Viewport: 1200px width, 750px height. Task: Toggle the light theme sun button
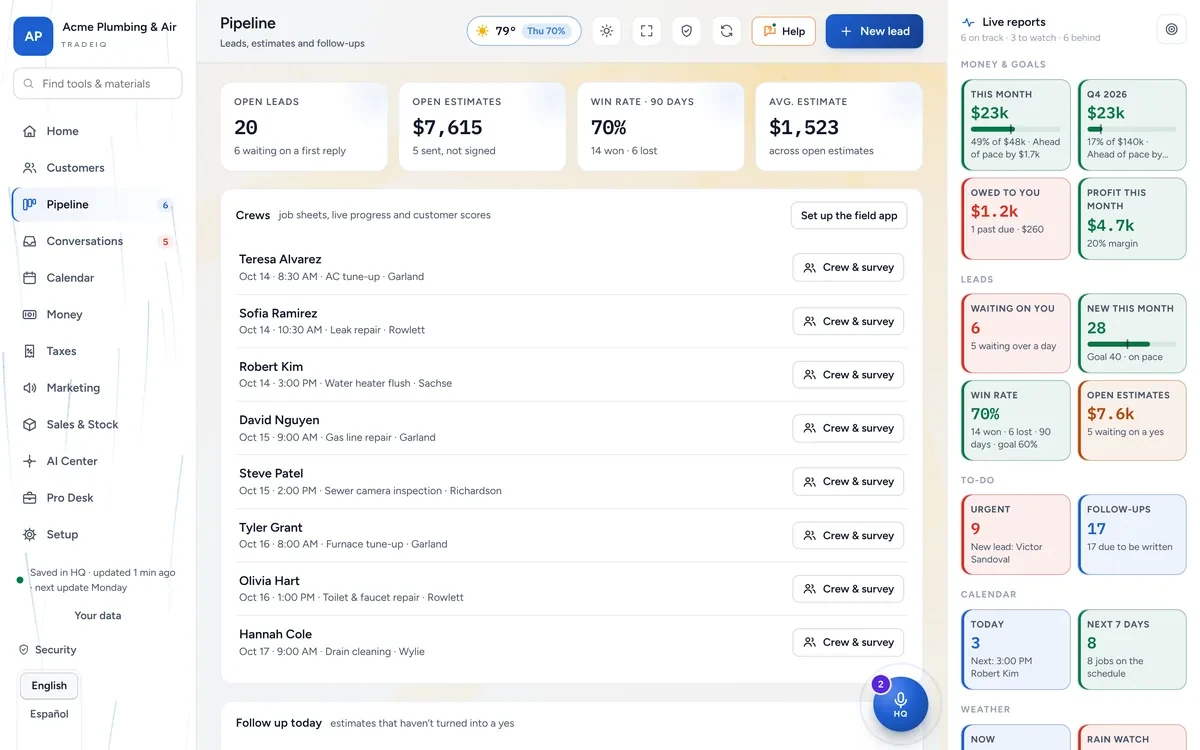[606, 31]
